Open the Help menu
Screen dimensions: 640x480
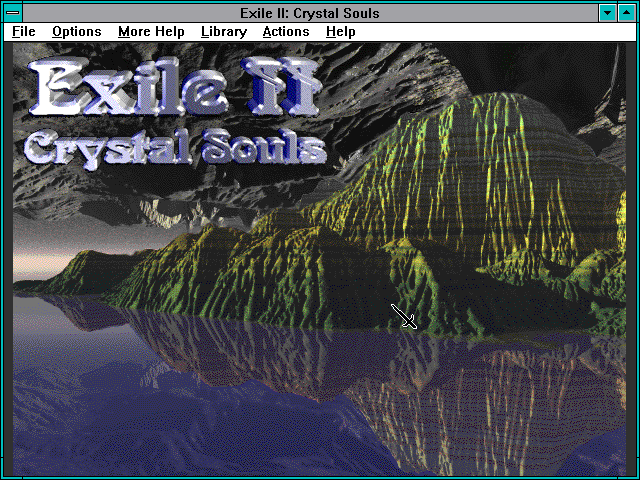click(340, 32)
